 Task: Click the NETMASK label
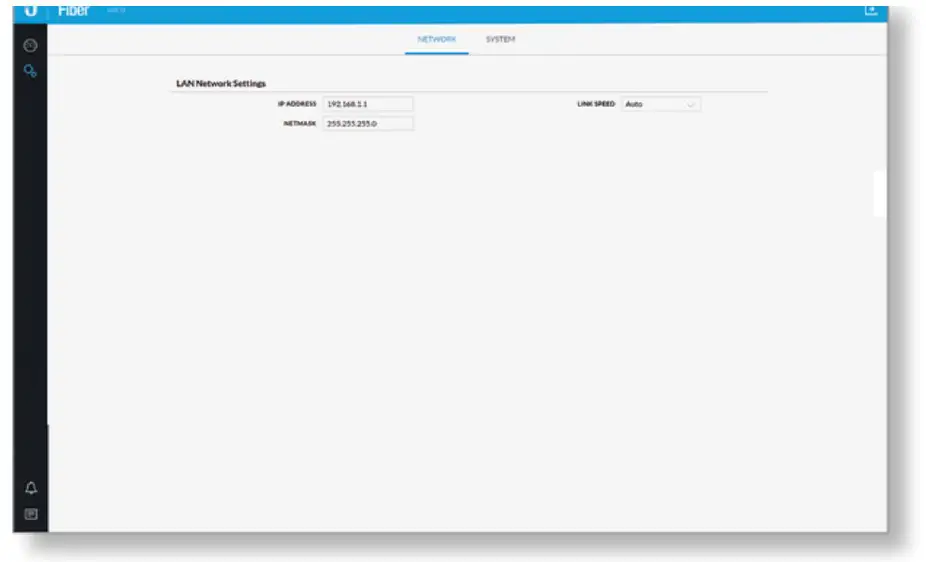300,123
